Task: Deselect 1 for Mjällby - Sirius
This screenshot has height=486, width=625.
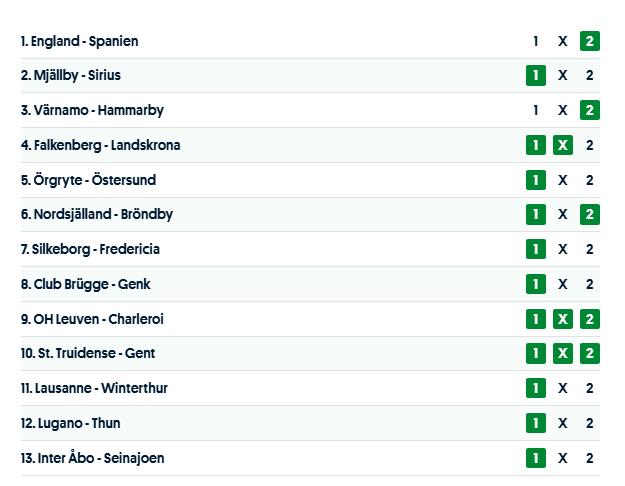Action: click(536, 75)
